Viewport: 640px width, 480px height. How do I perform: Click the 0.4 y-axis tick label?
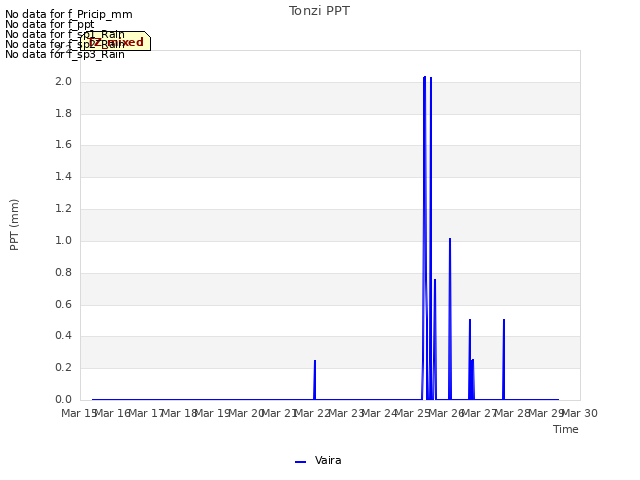pos(63,336)
